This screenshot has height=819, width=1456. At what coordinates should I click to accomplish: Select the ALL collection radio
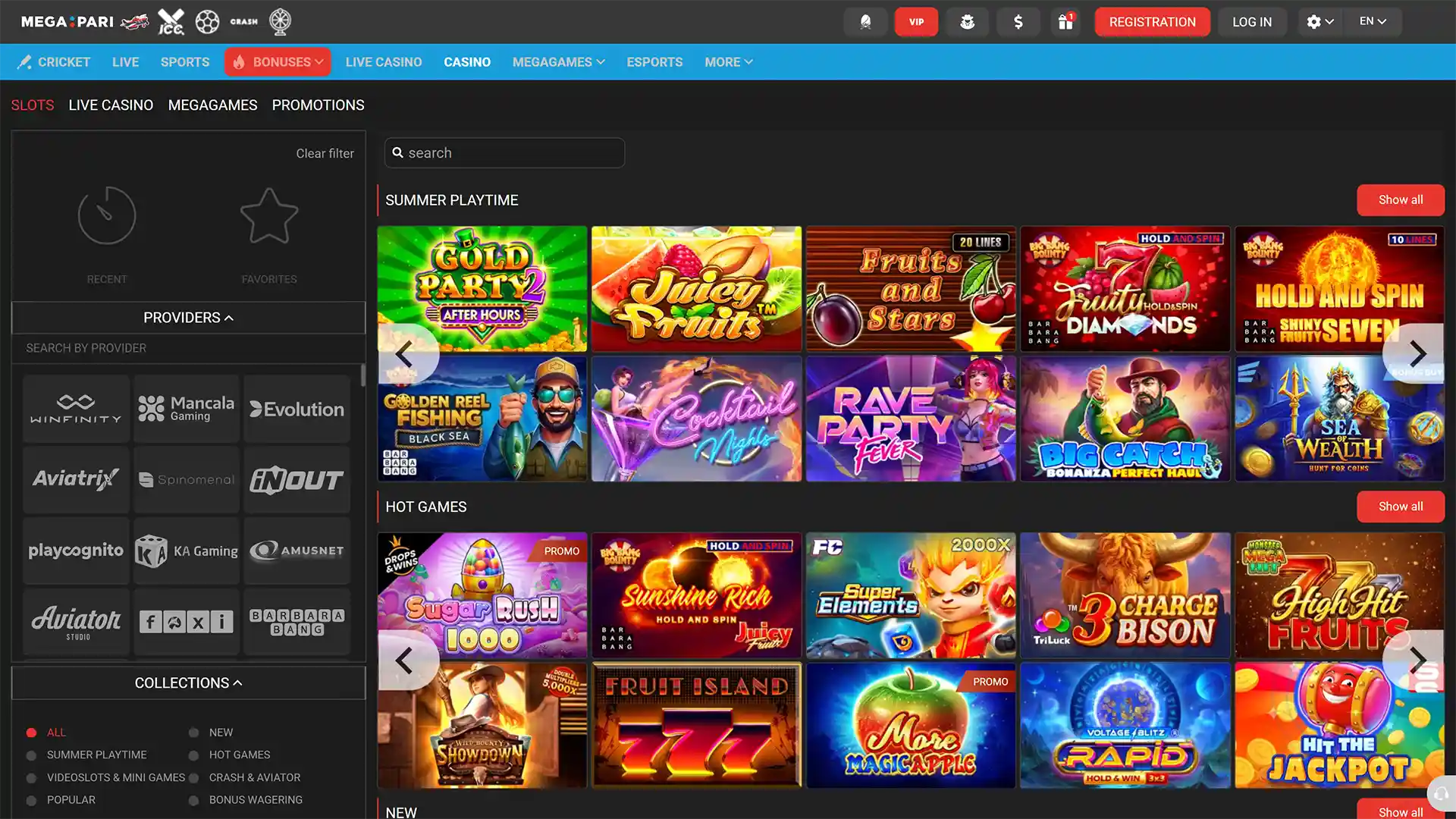32,733
